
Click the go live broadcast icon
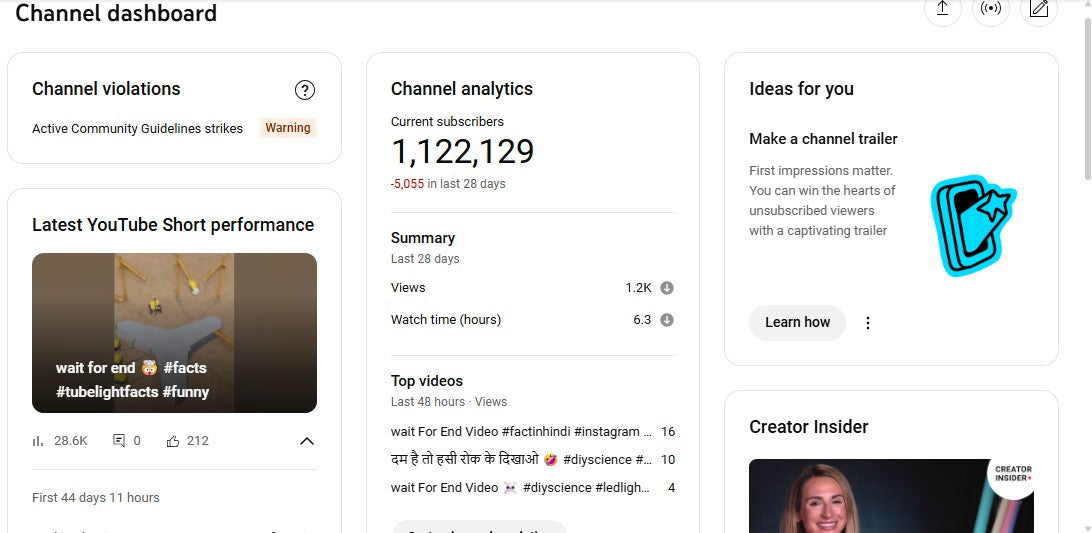coord(990,9)
